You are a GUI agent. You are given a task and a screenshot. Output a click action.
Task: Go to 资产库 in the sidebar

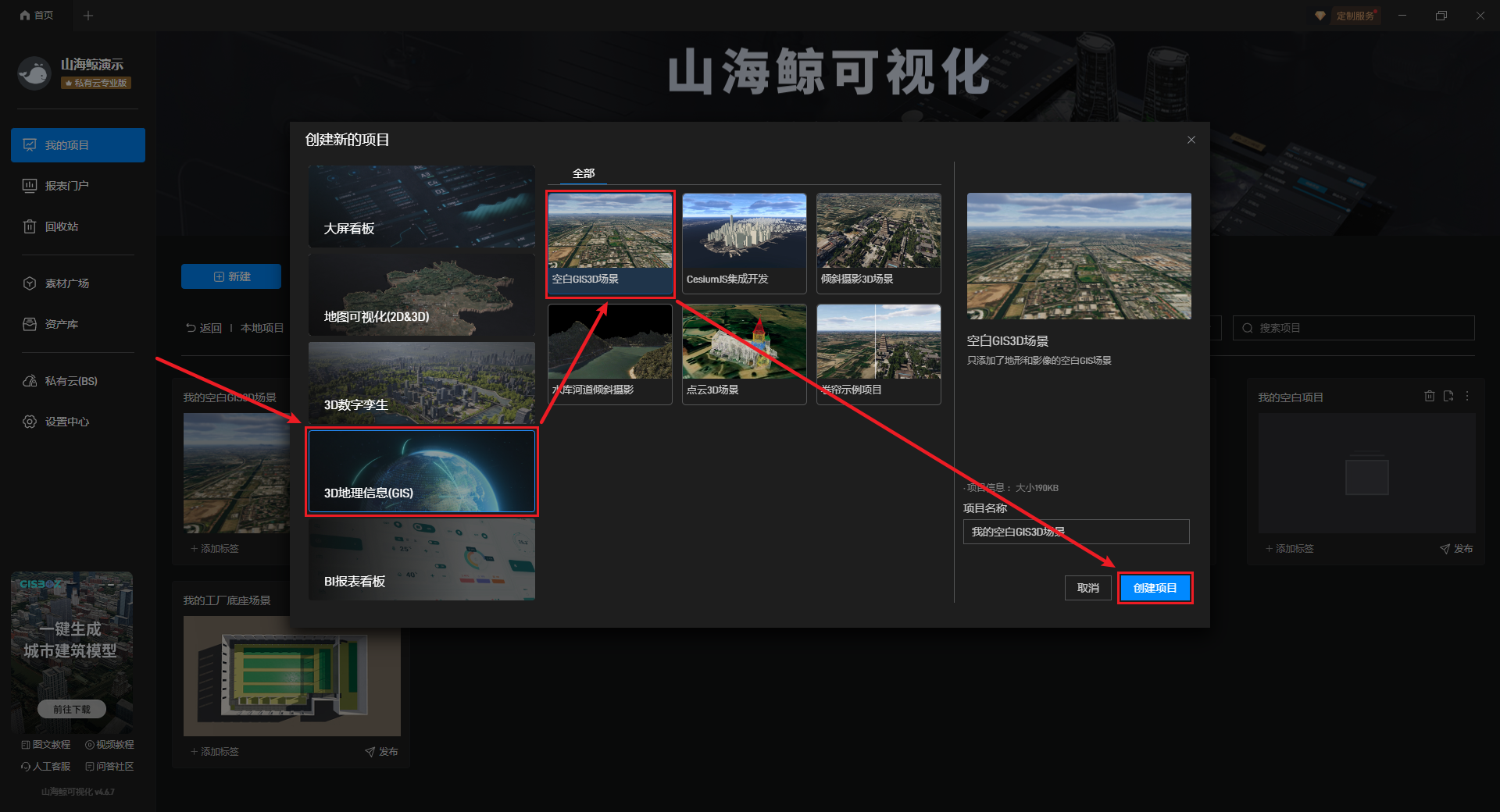[61, 324]
